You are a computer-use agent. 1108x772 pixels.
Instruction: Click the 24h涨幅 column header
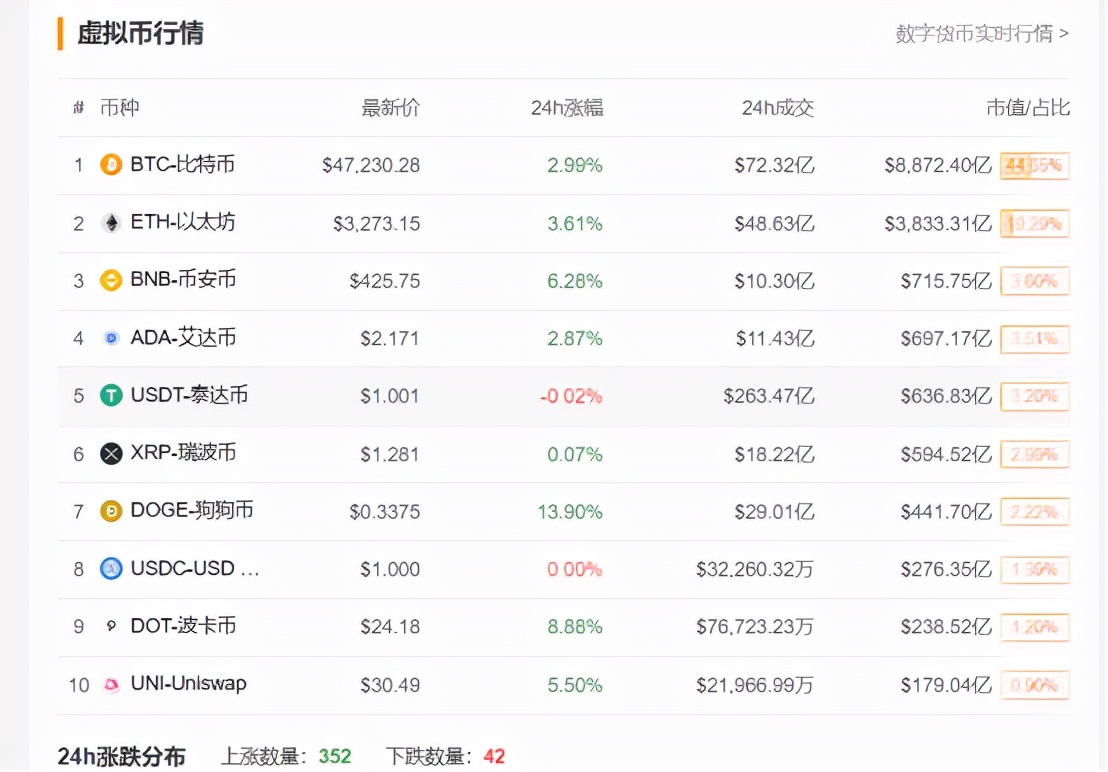pos(567,107)
